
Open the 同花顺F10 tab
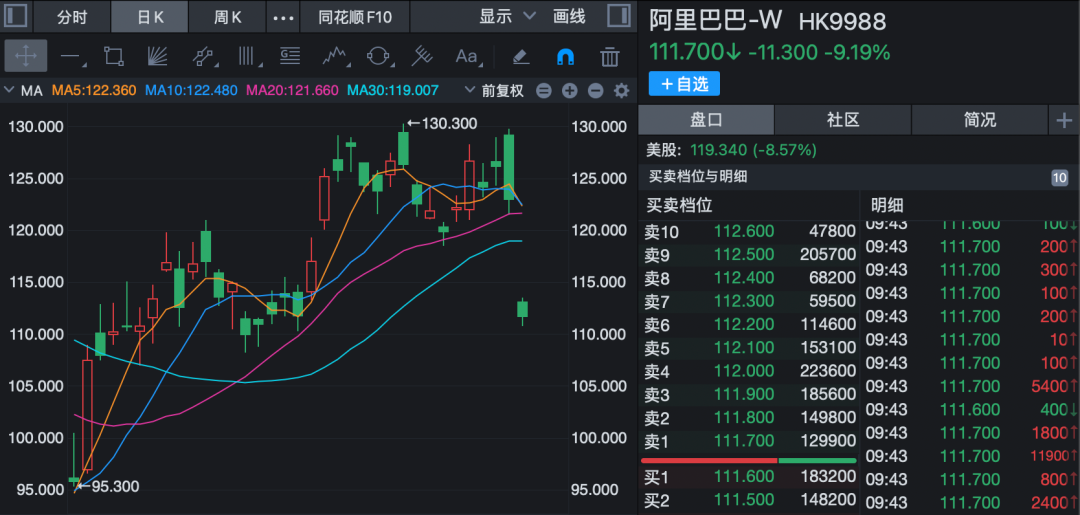[x=355, y=17]
